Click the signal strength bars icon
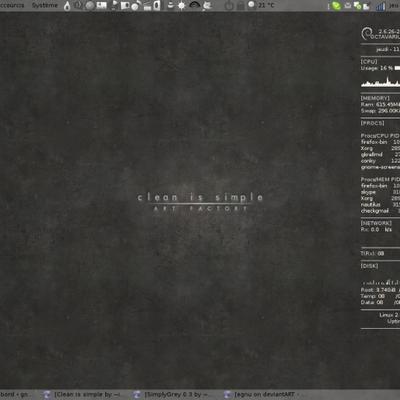This screenshot has width=400, height=400. pyautogui.click(x=380, y=6)
